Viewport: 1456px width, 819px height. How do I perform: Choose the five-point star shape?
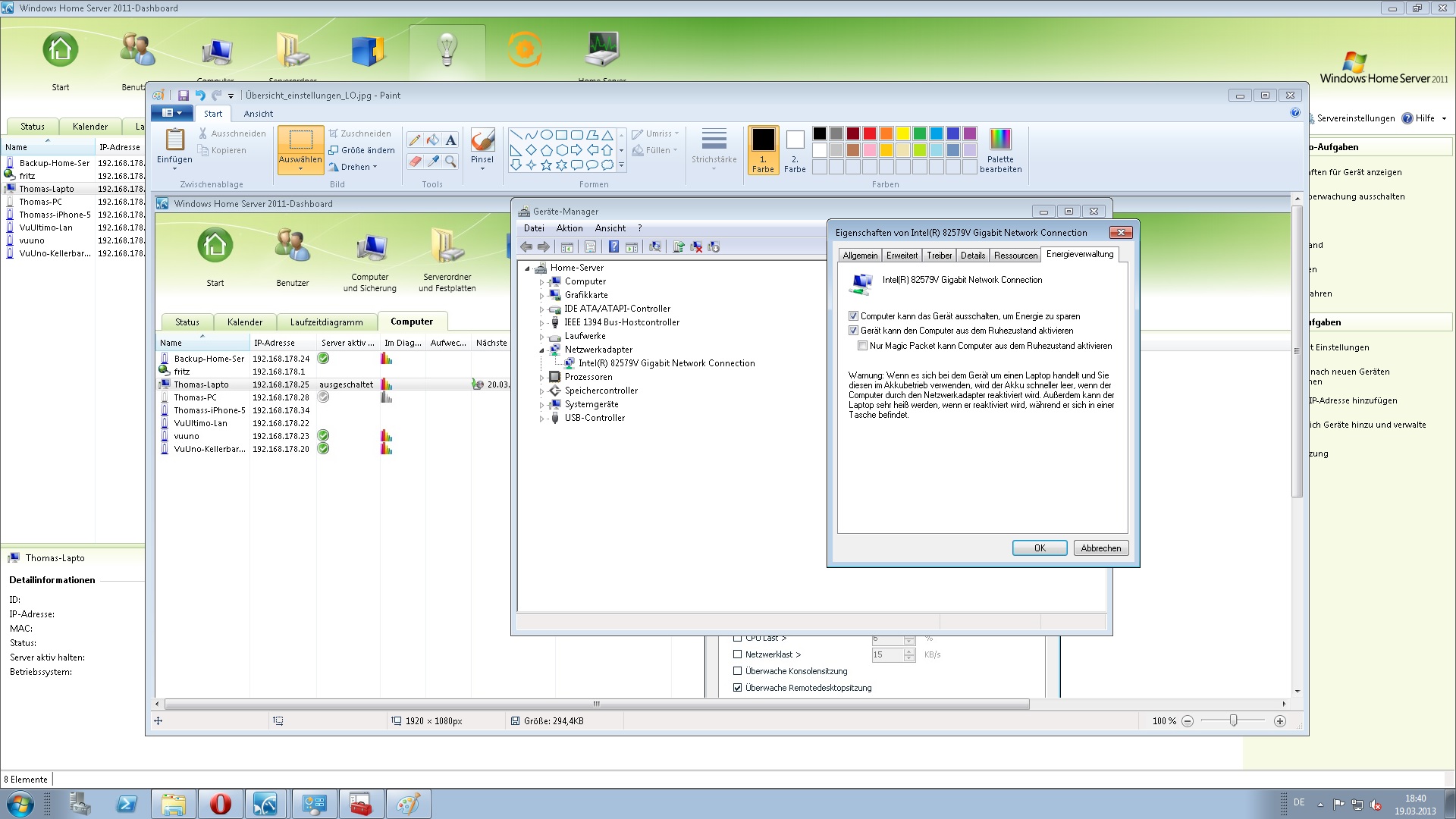(546, 165)
